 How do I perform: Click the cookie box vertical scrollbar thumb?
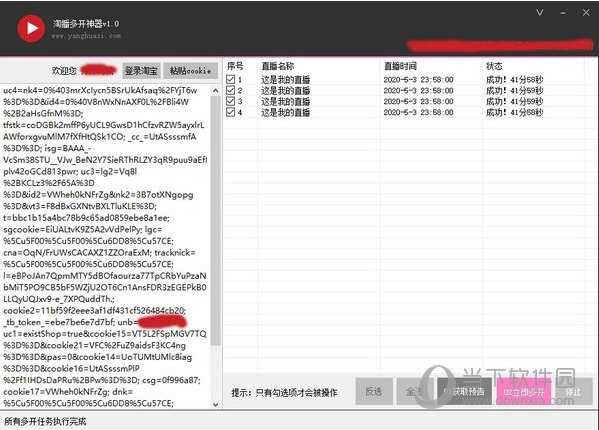(215, 220)
